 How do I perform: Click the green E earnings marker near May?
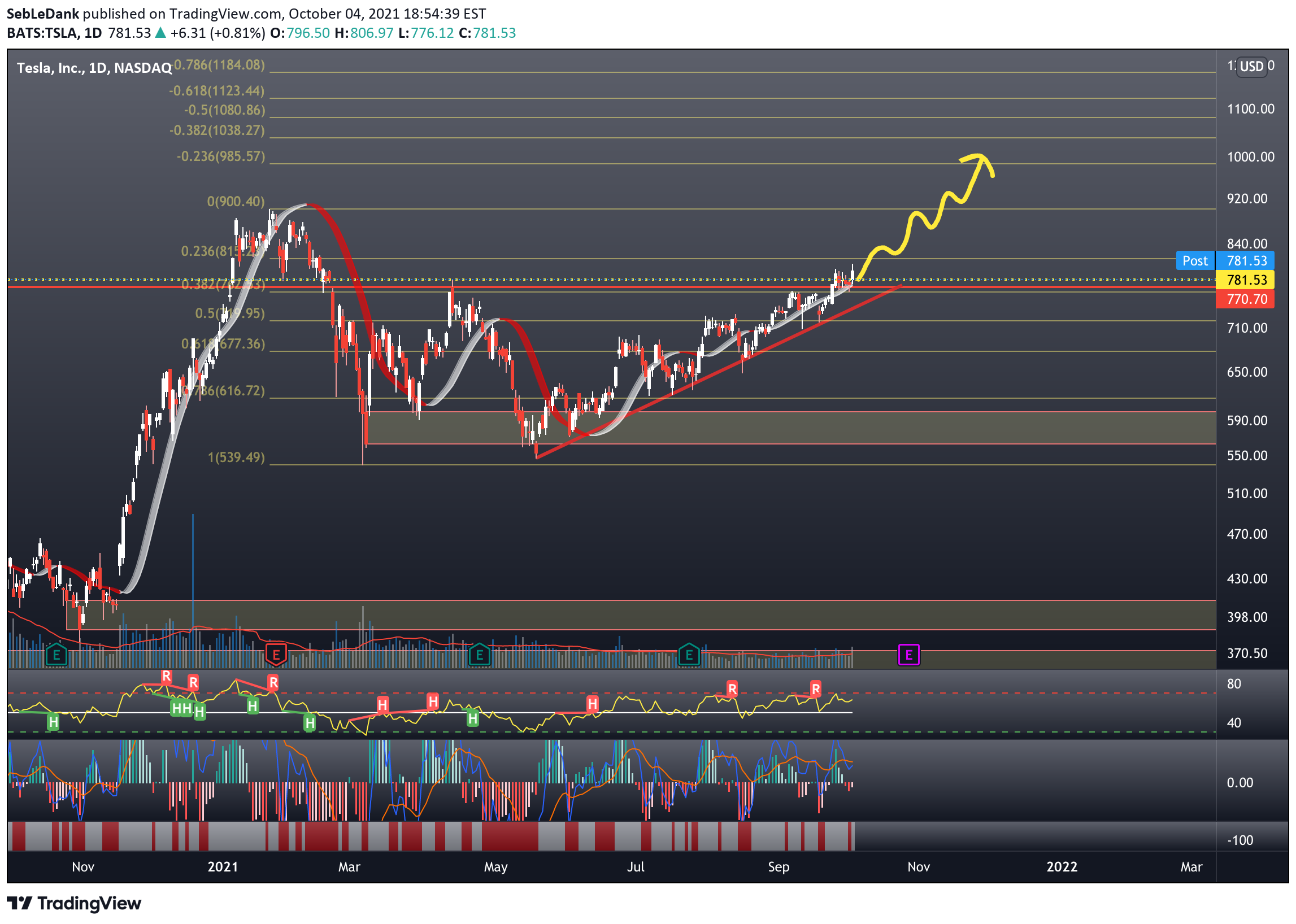pyautogui.click(x=479, y=655)
